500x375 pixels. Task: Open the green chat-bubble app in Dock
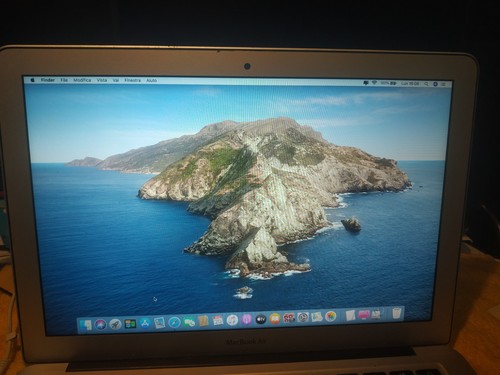pyautogui.click(x=189, y=322)
